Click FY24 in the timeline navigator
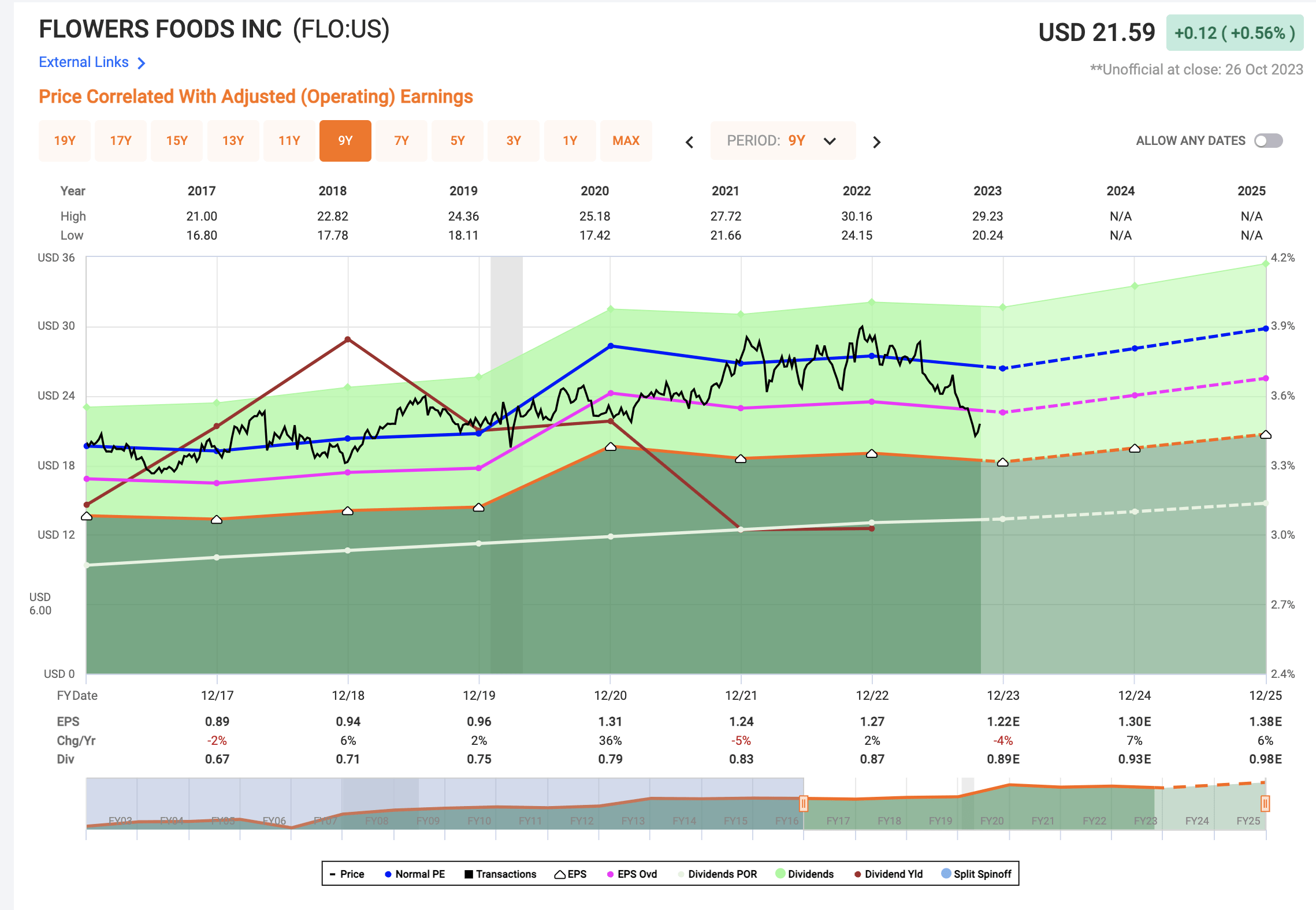 pyautogui.click(x=1197, y=821)
